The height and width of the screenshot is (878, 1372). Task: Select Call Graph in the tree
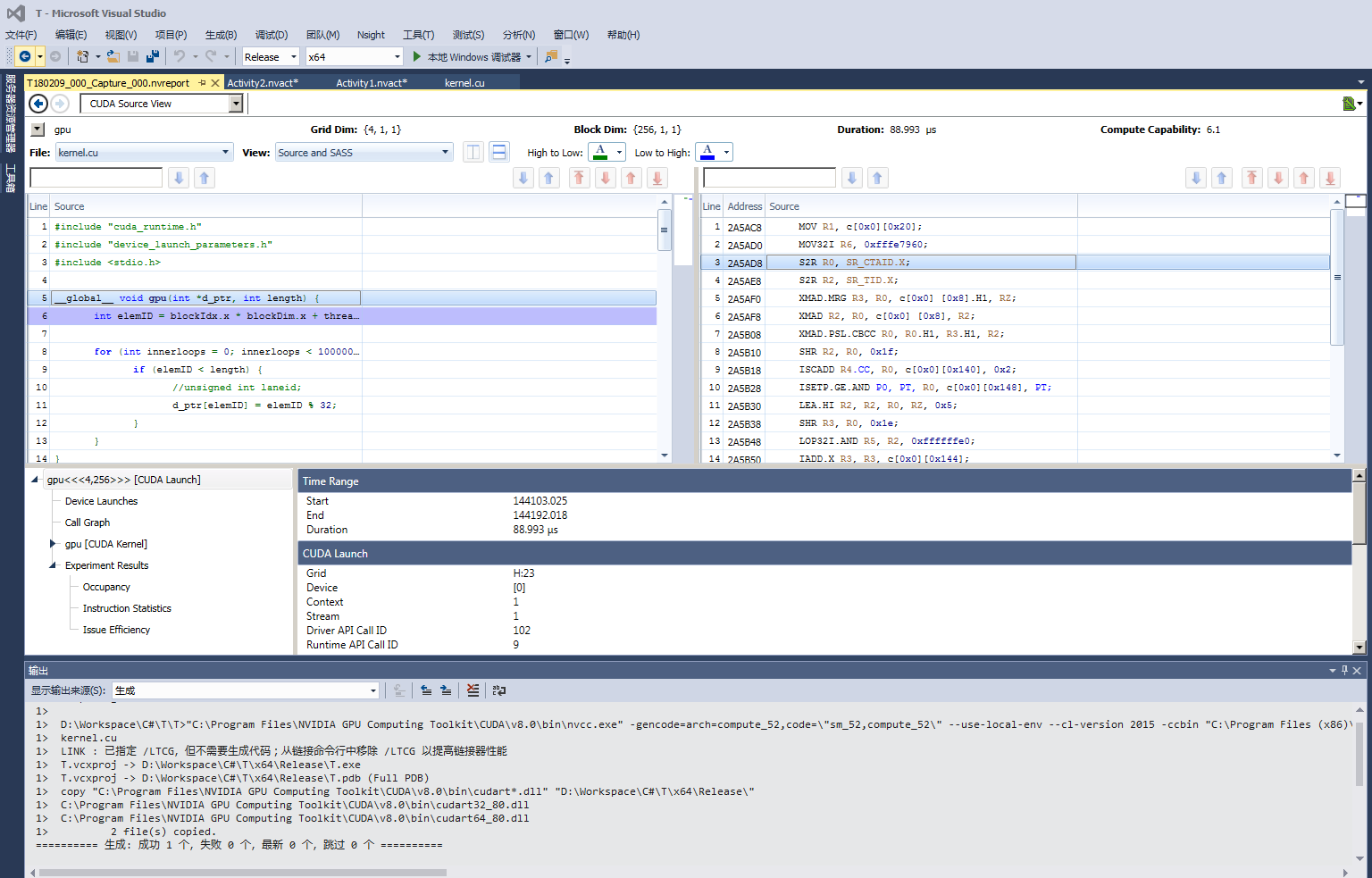(x=88, y=523)
